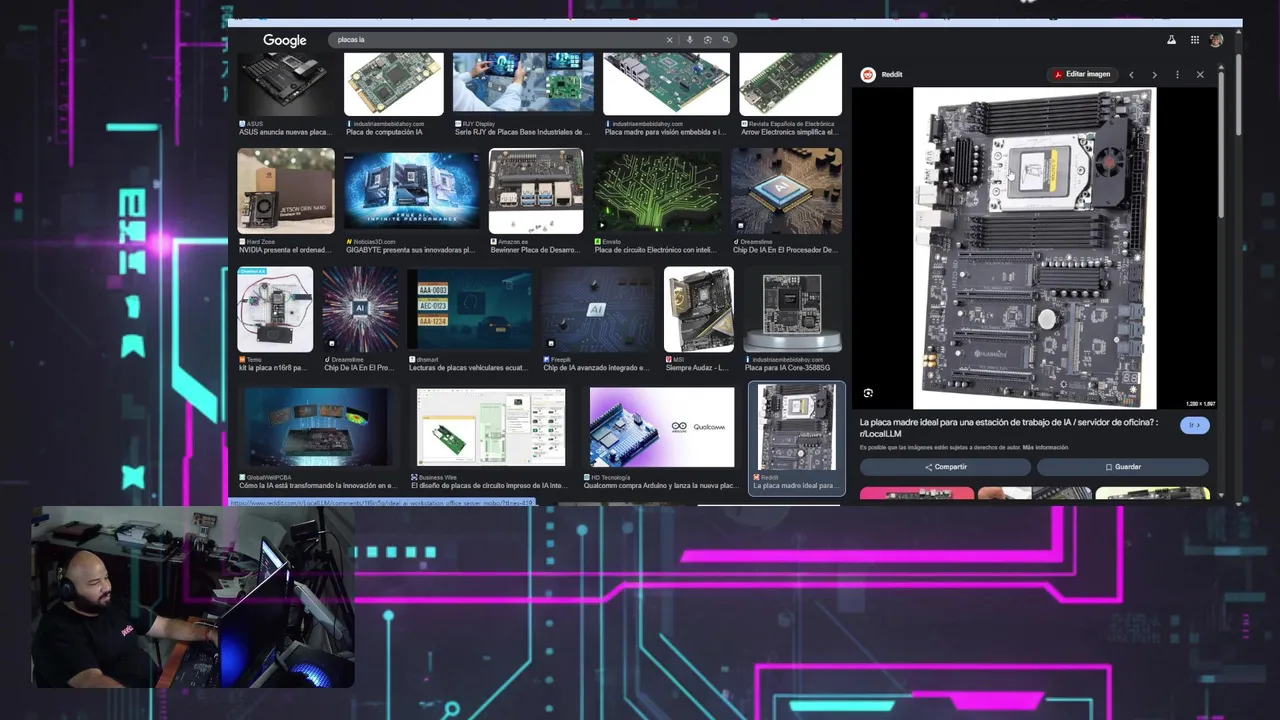Click 'NVIDIA presenta el ordenad...' caption
This screenshot has height=720, width=1280.
click(x=285, y=250)
